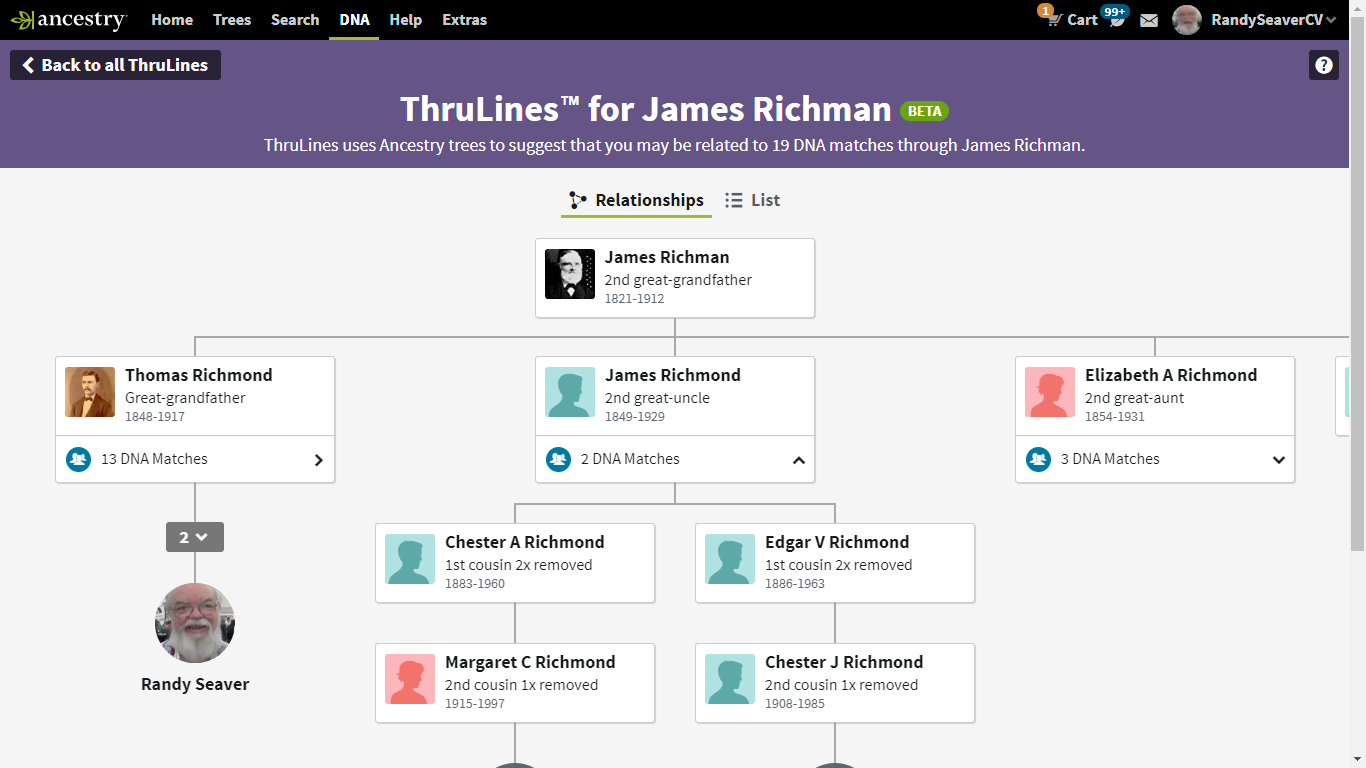Open the mail envelope messages icon
The height and width of the screenshot is (768, 1366).
click(1149, 20)
